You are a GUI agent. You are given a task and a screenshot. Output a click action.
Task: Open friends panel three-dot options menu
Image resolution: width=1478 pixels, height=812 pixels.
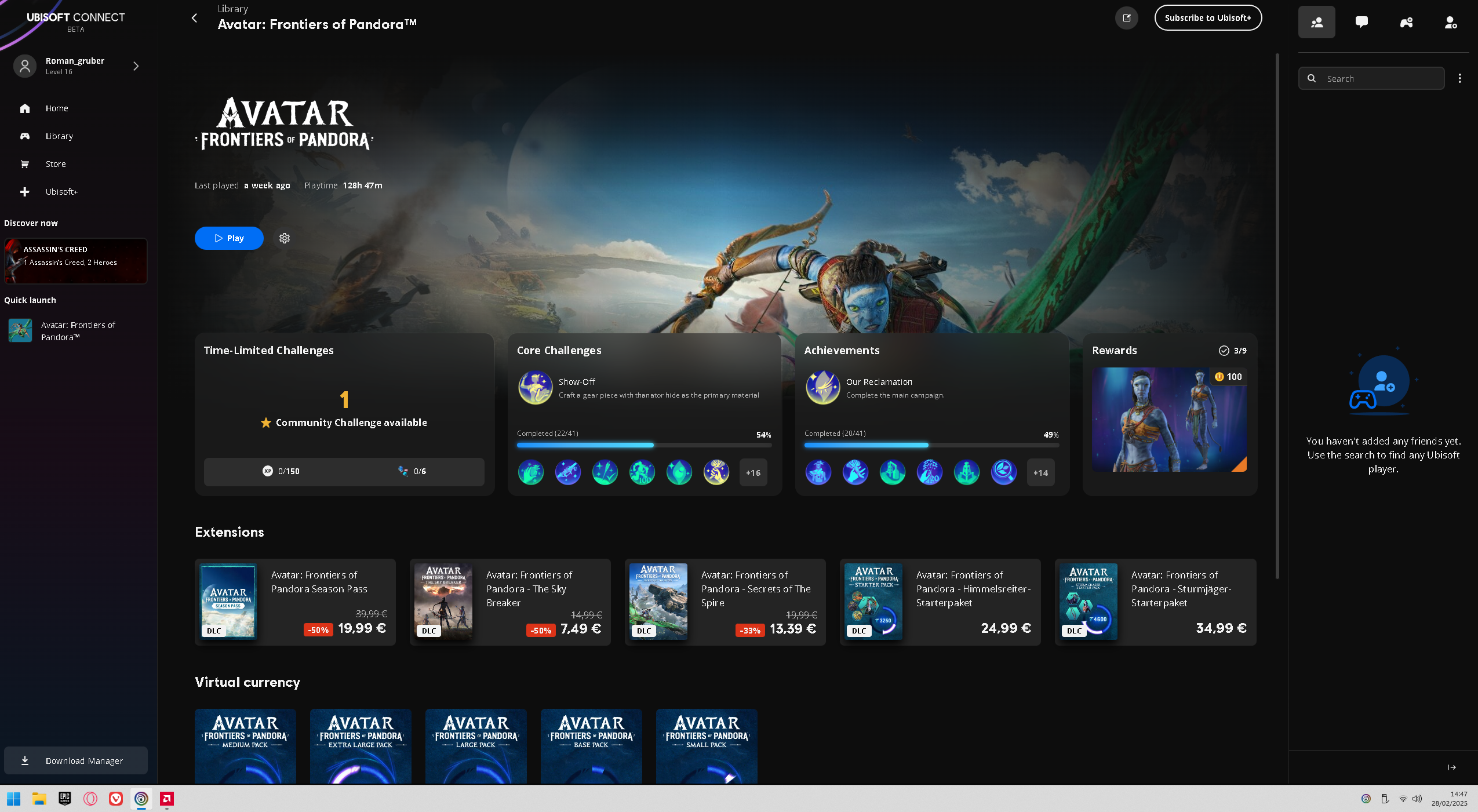1459,78
